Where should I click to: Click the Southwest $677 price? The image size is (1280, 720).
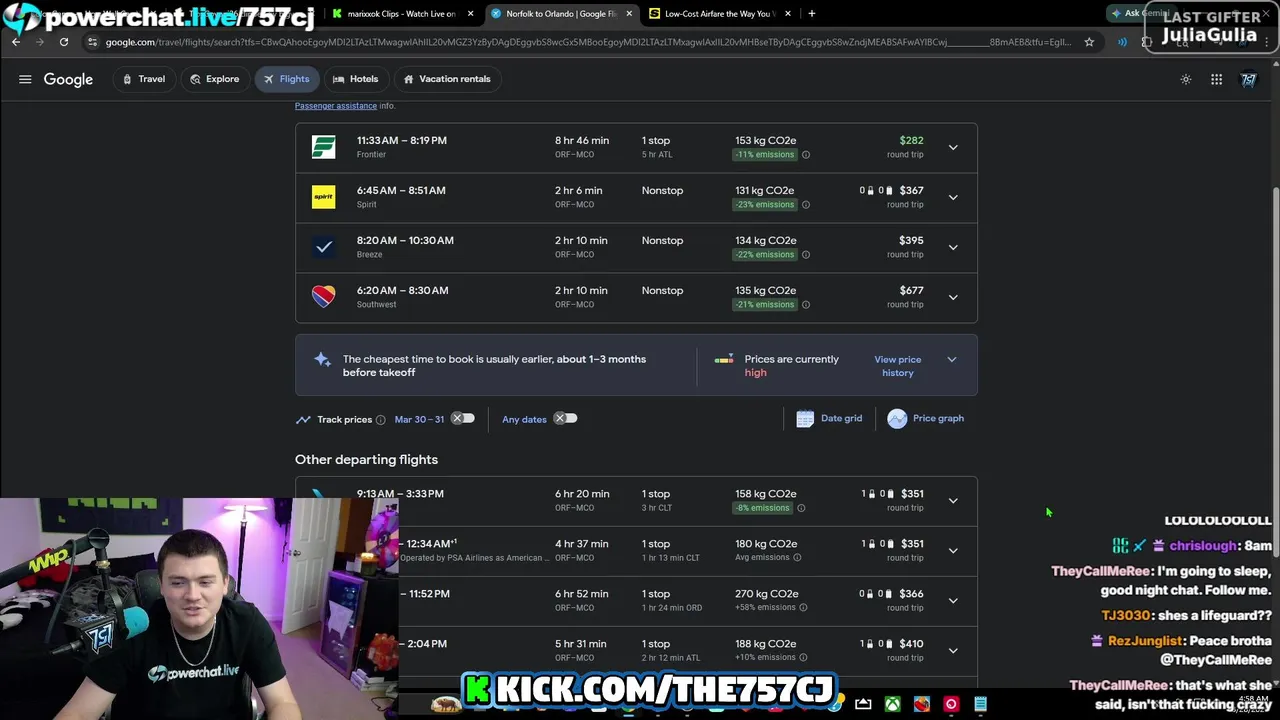tap(911, 291)
